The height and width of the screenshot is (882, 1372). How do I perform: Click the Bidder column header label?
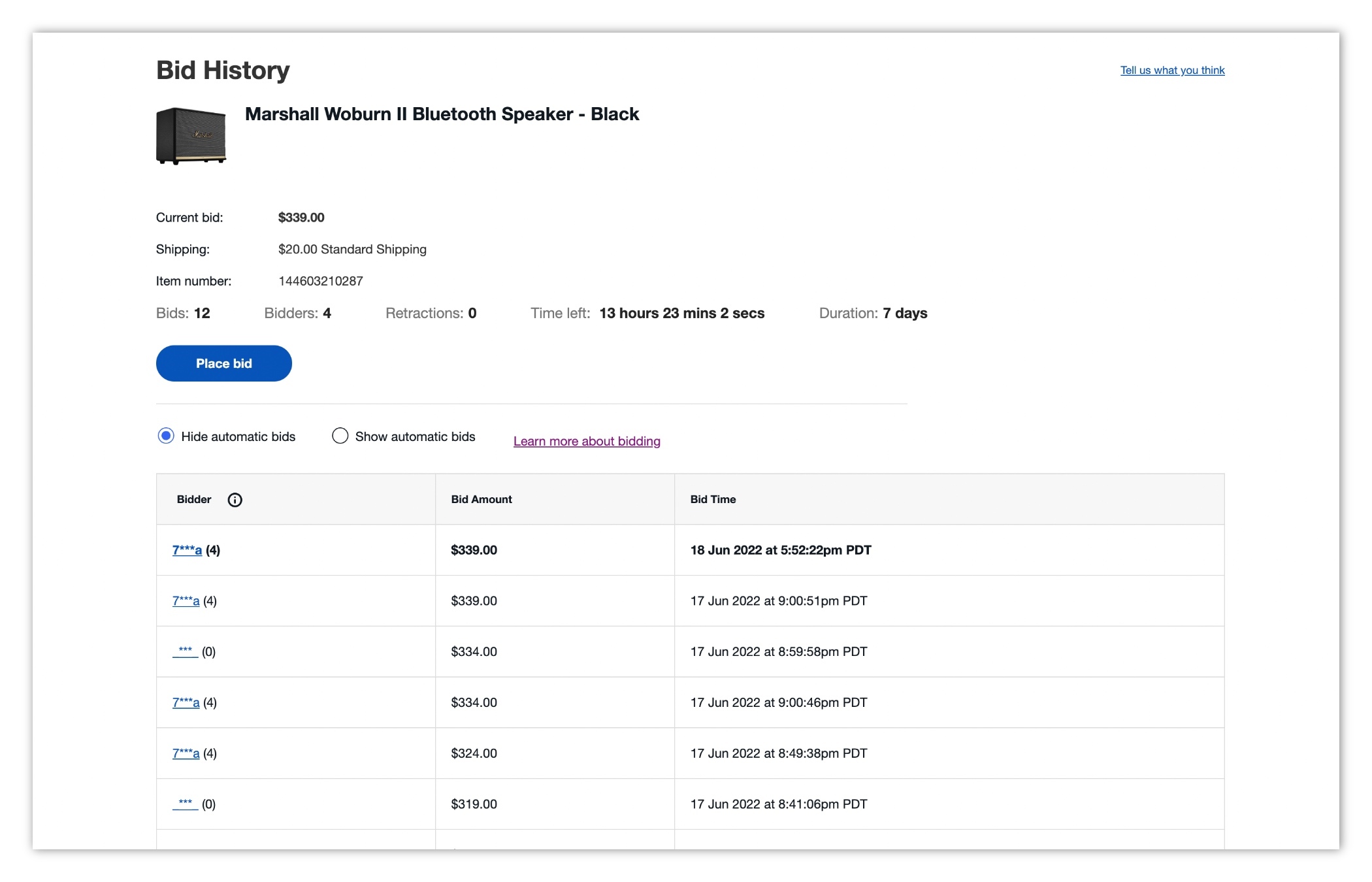tap(194, 499)
